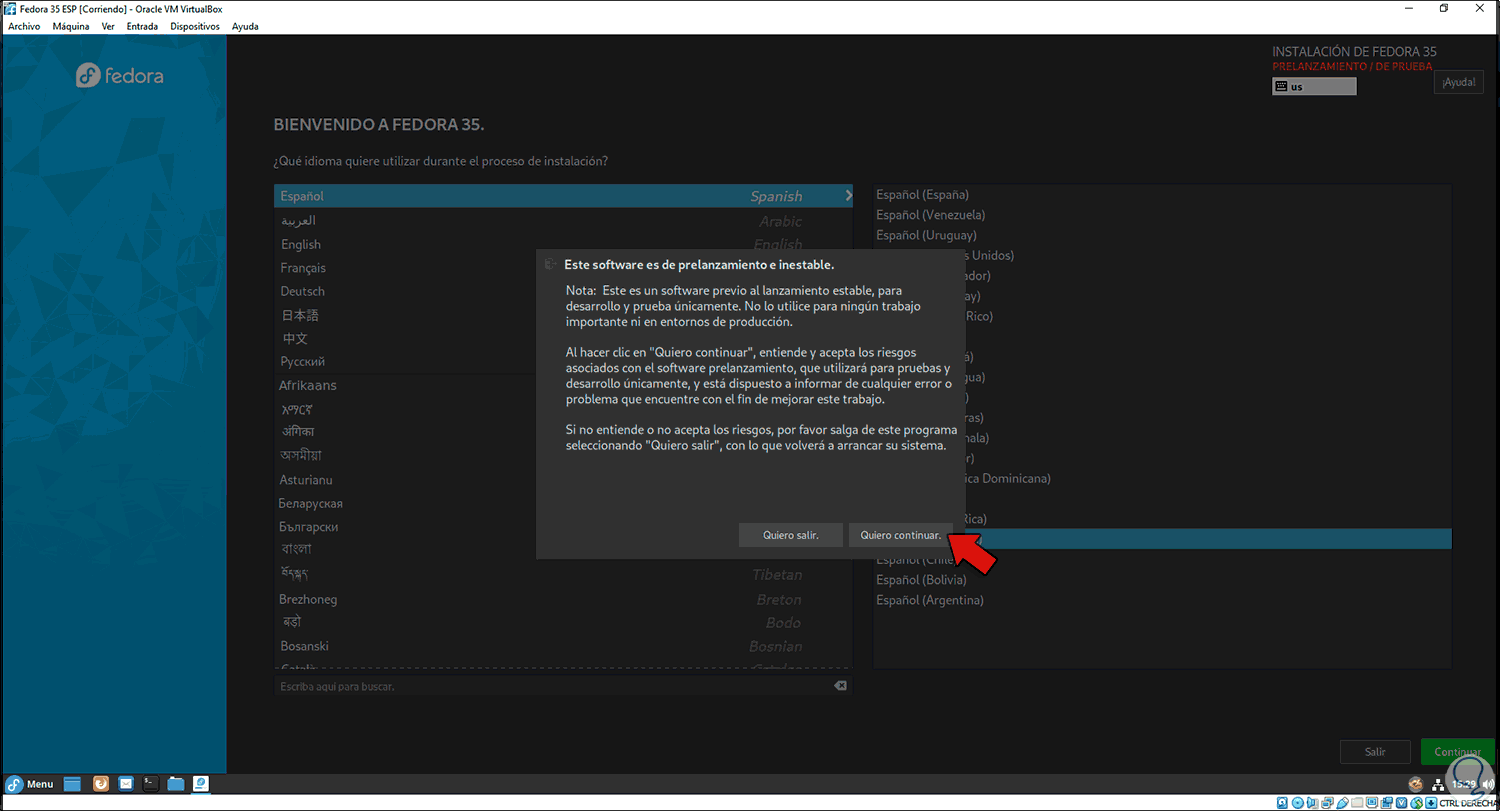
Task: Launch the terminal from the bottom panel
Action: (150, 784)
